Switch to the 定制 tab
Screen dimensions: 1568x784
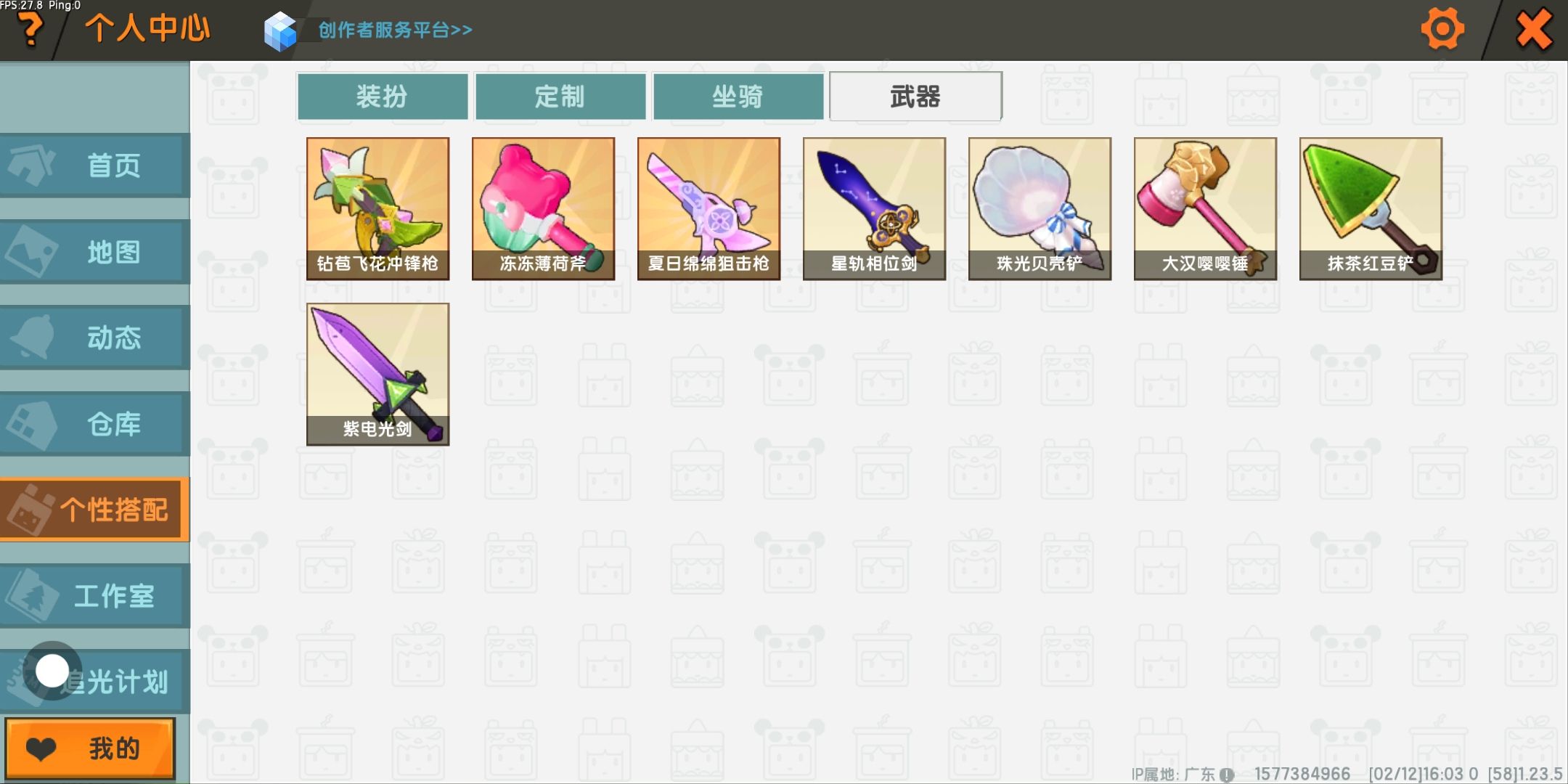tap(560, 96)
